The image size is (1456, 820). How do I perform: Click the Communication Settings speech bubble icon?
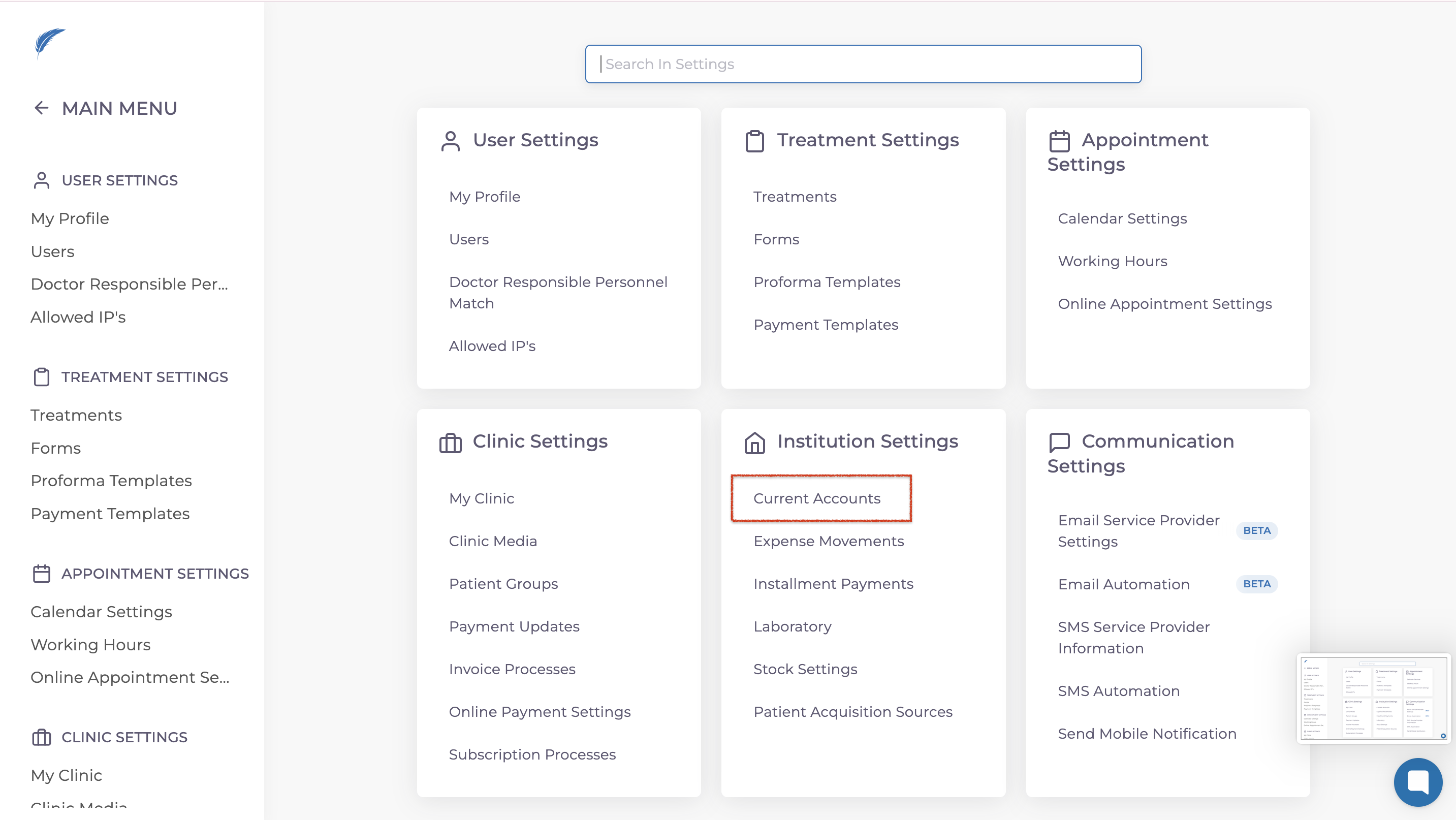[x=1059, y=443]
